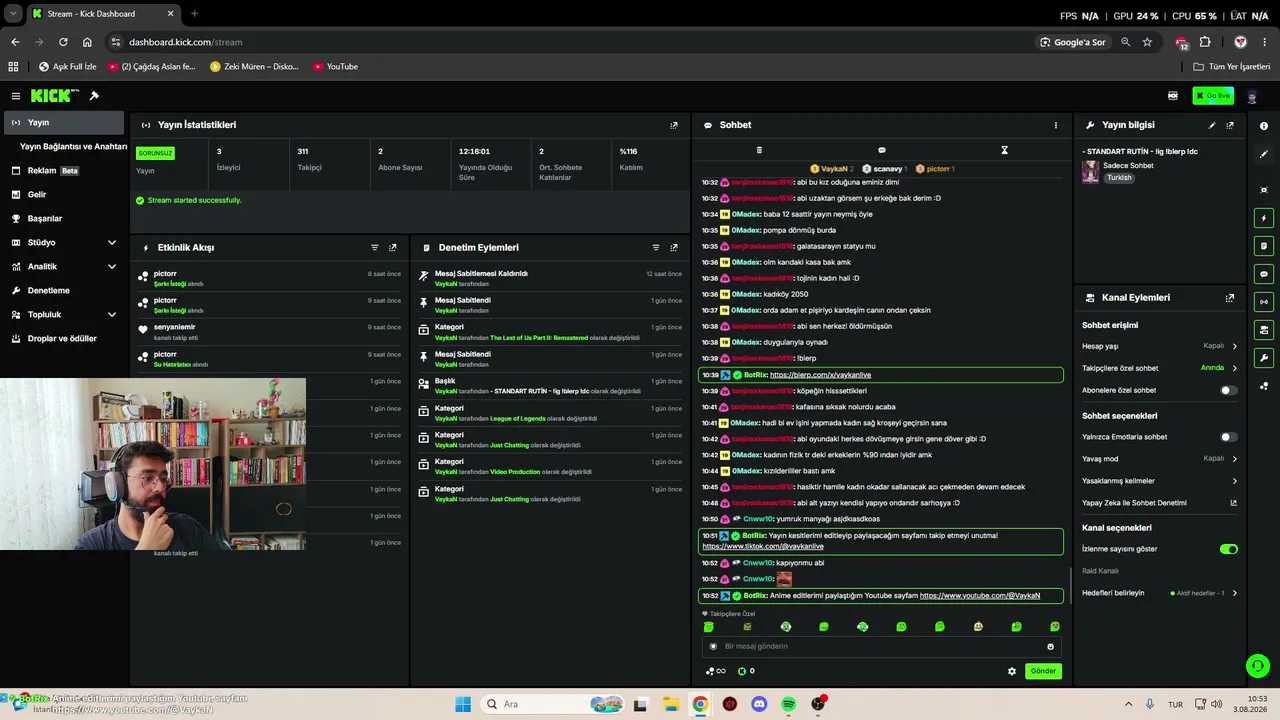Image resolution: width=1280 pixels, height=720 pixels.
Task: Open chat settings gear icon
Action: pyautogui.click(x=1012, y=671)
